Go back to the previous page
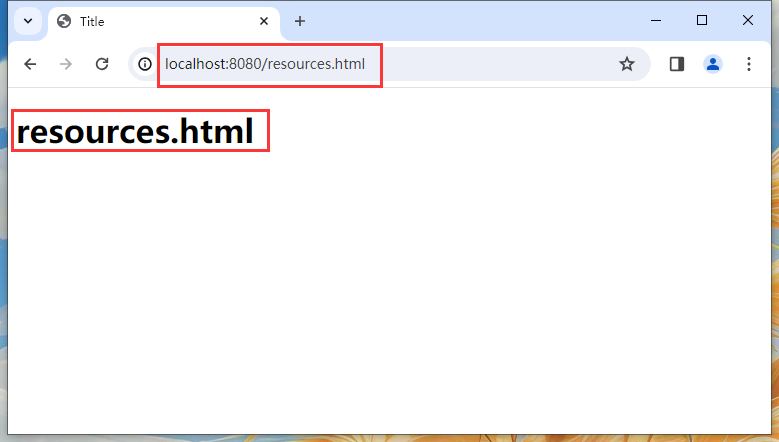Screen dimensions: 779x442 coord(30,64)
